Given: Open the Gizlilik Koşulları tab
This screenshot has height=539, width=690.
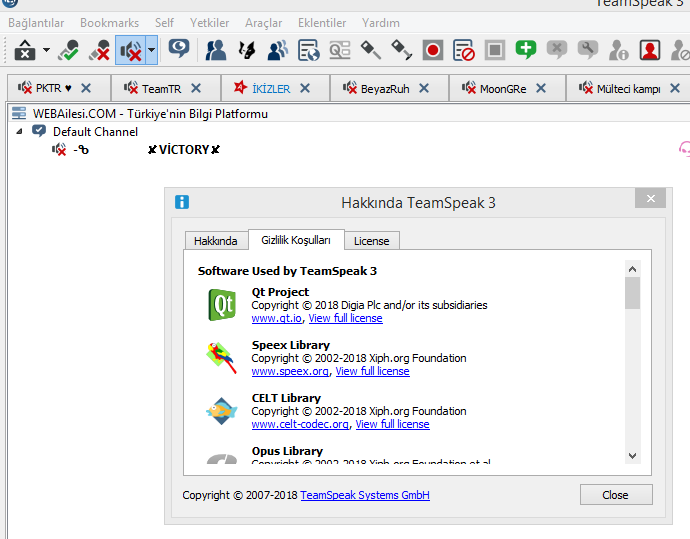Looking at the screenshot, I should pyautogui.click(x=296, y=240).
